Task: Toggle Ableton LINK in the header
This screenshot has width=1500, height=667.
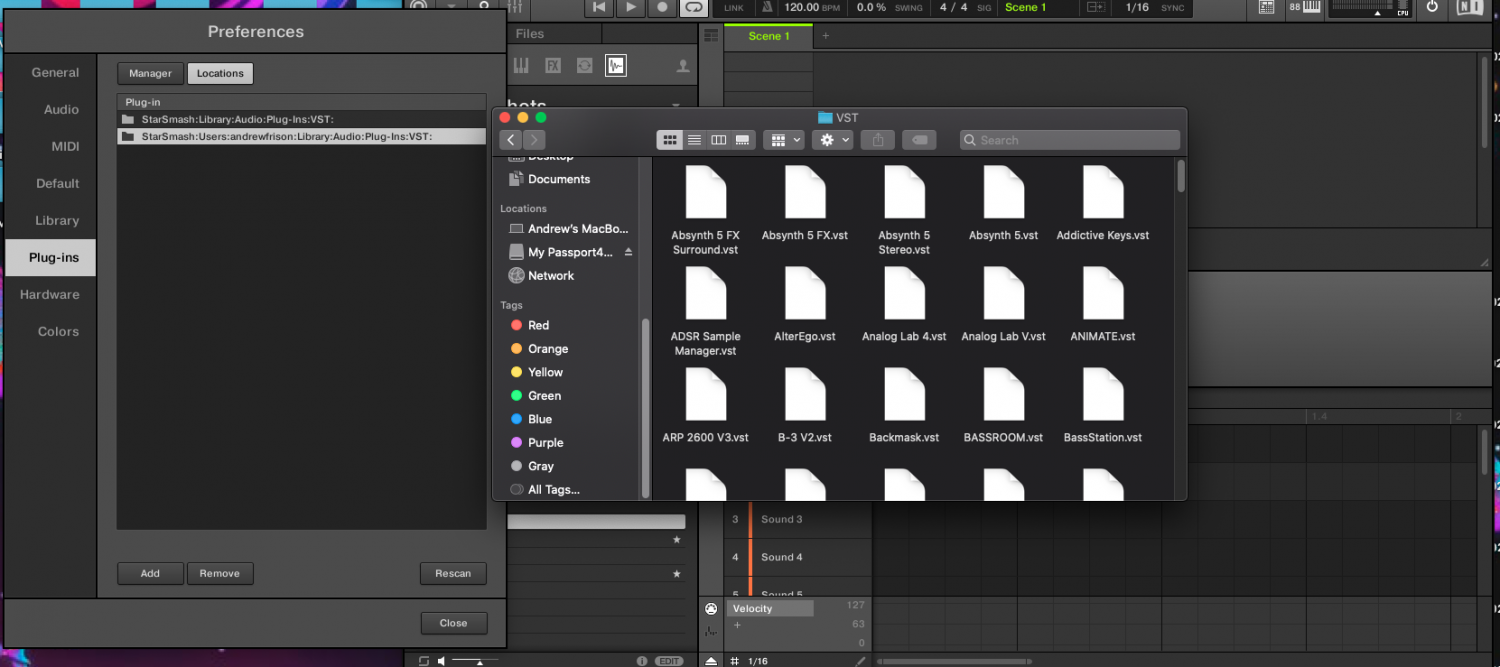Action: [734, 8]
